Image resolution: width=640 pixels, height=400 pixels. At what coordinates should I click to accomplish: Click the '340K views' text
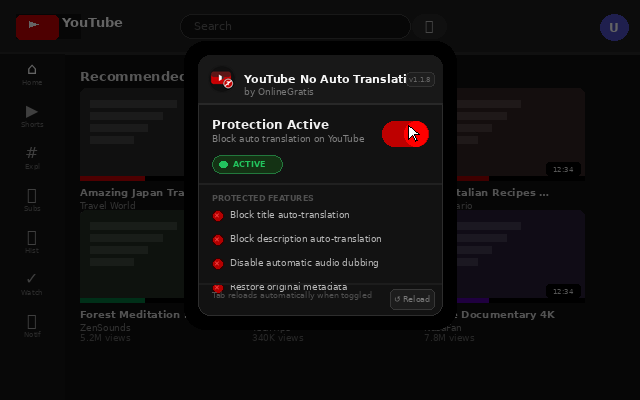tap(278, 338)
